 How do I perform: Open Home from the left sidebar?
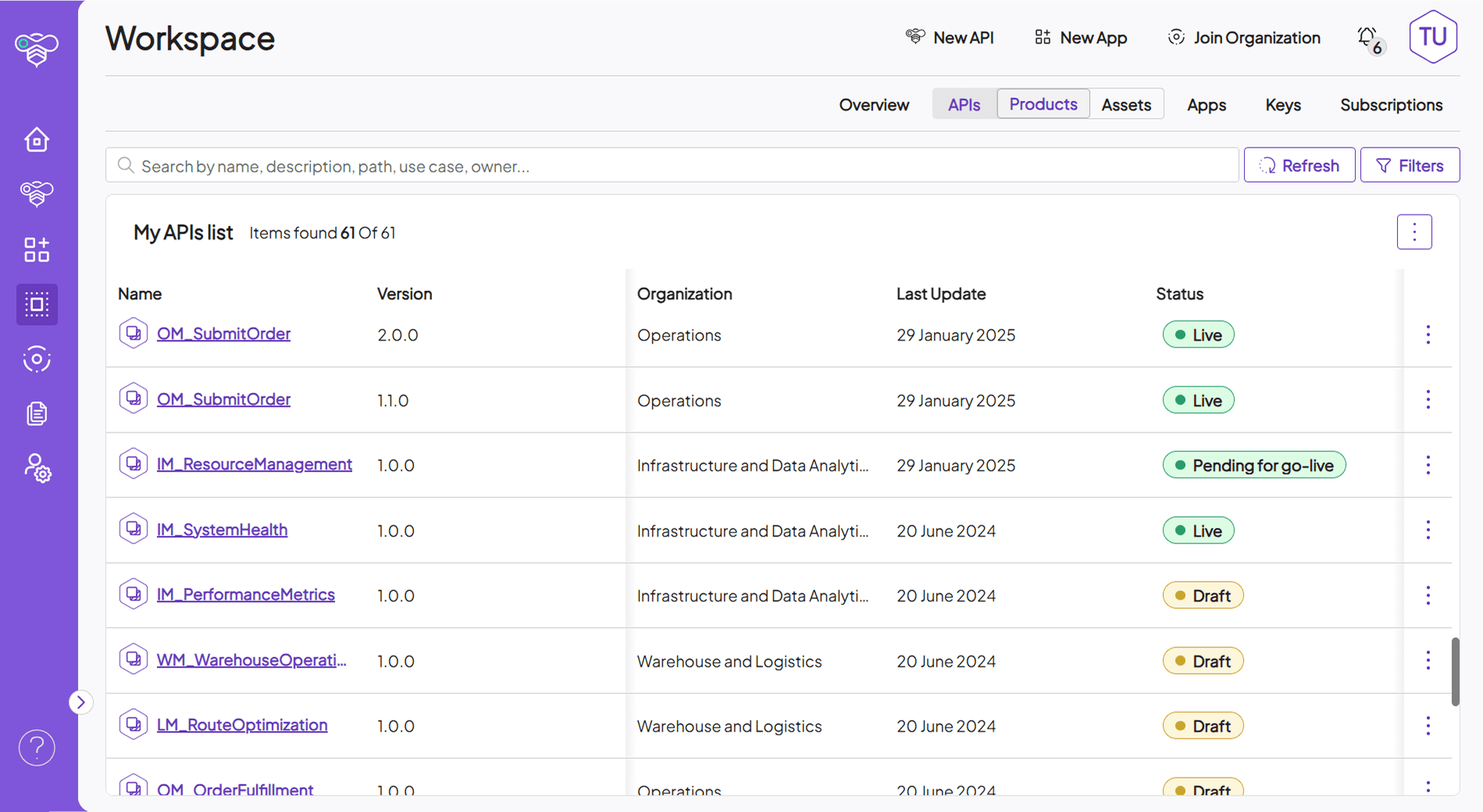[x=36, y=140]
